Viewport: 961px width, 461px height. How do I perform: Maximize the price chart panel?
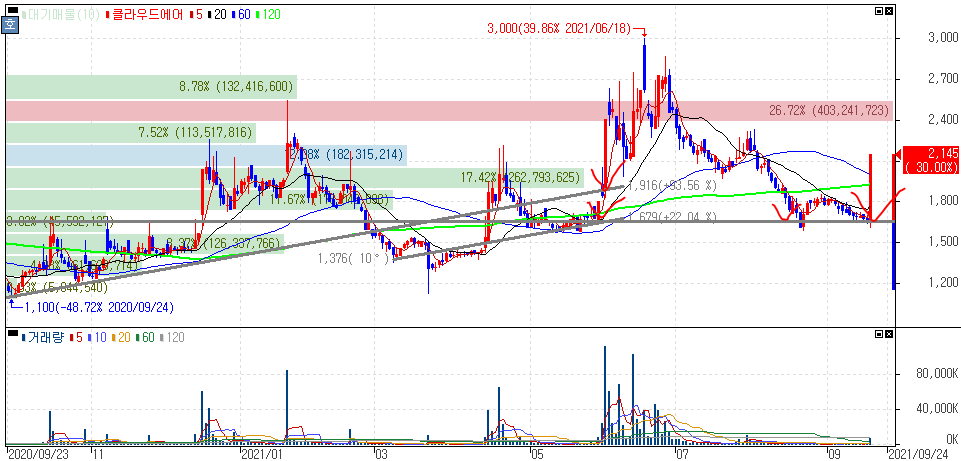879,11
